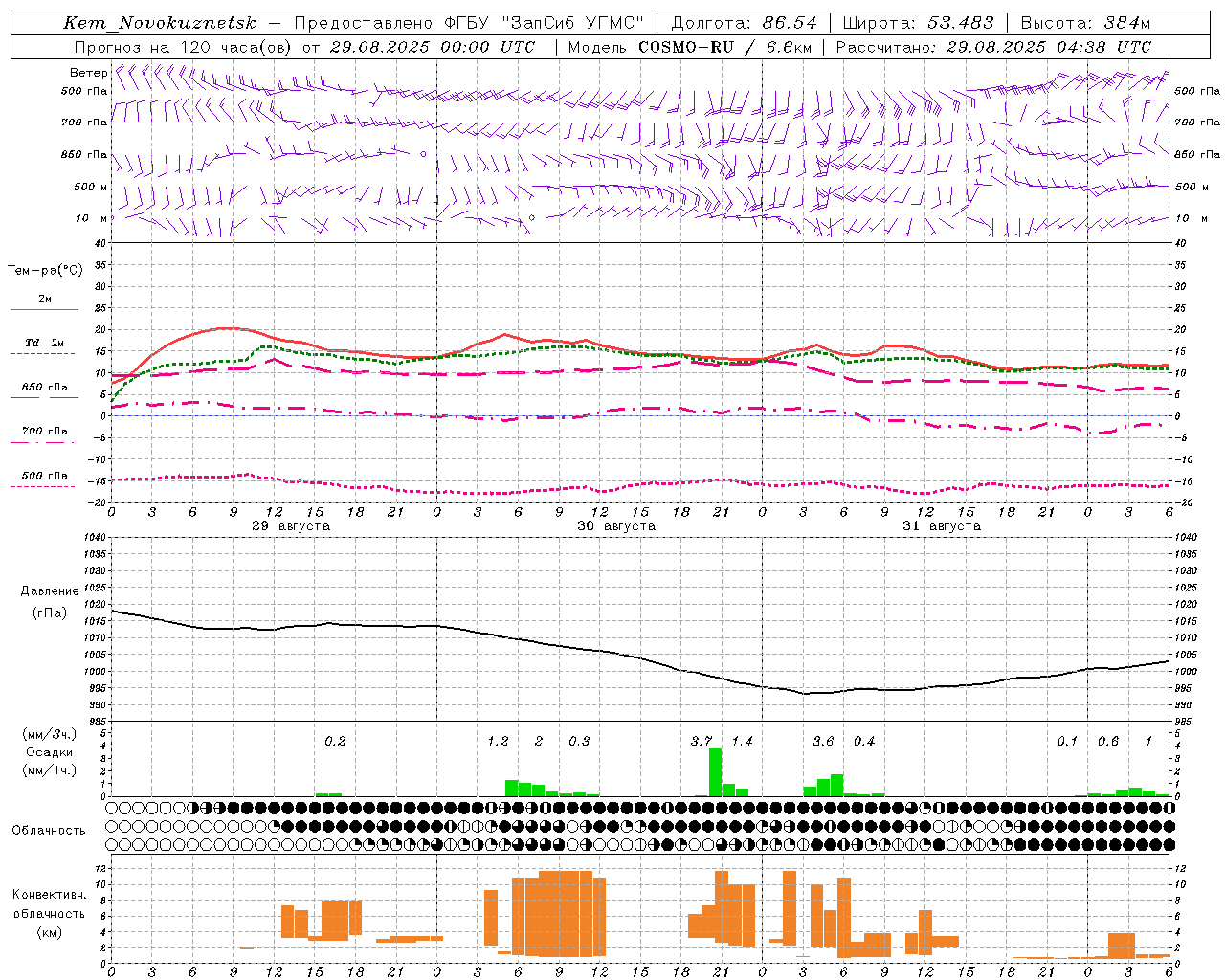Viewport: 1225px width, 980px height.
Task: Click the Td 2м dew point legend entry
Action: (45, 343)
